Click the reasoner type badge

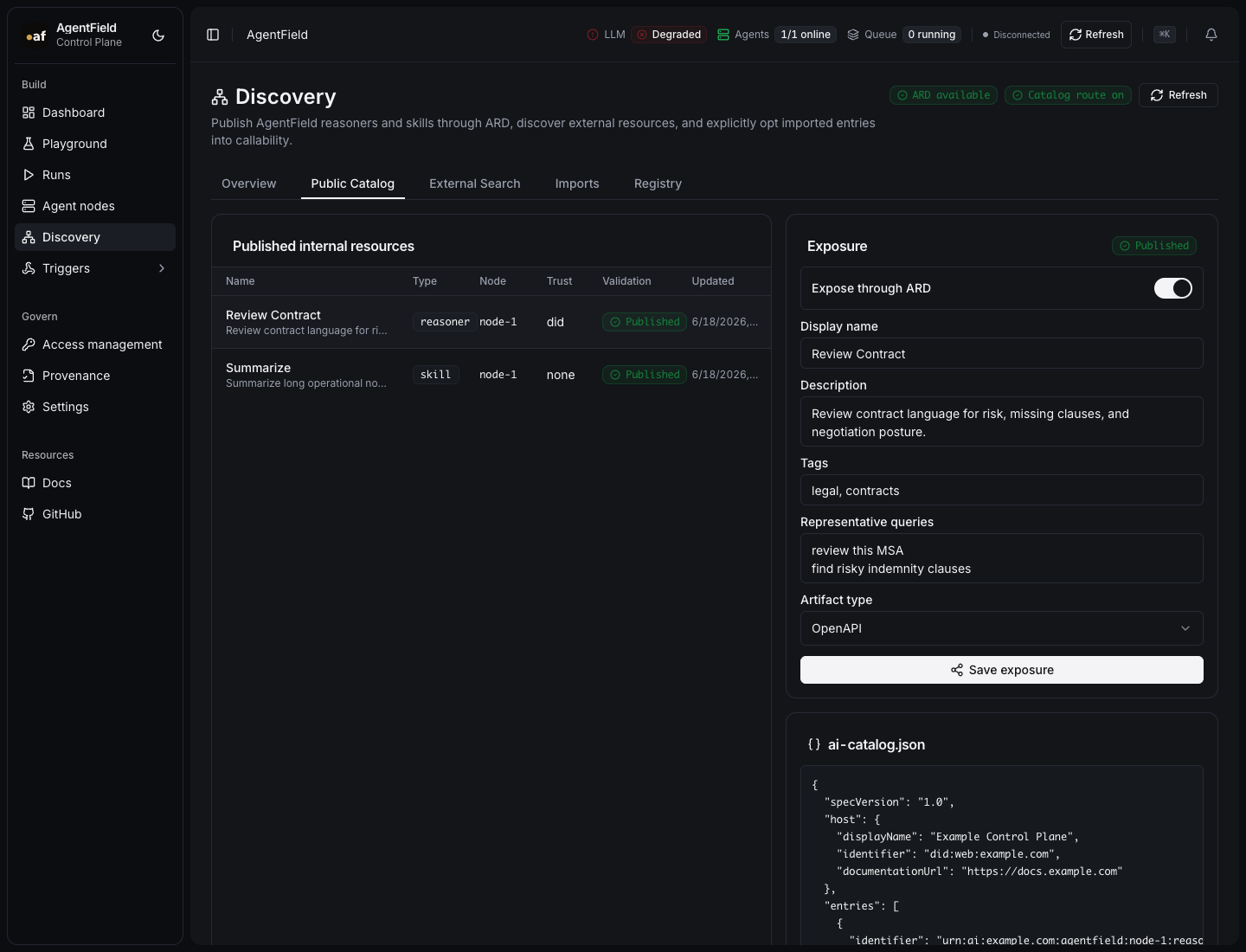coord(445,322)
